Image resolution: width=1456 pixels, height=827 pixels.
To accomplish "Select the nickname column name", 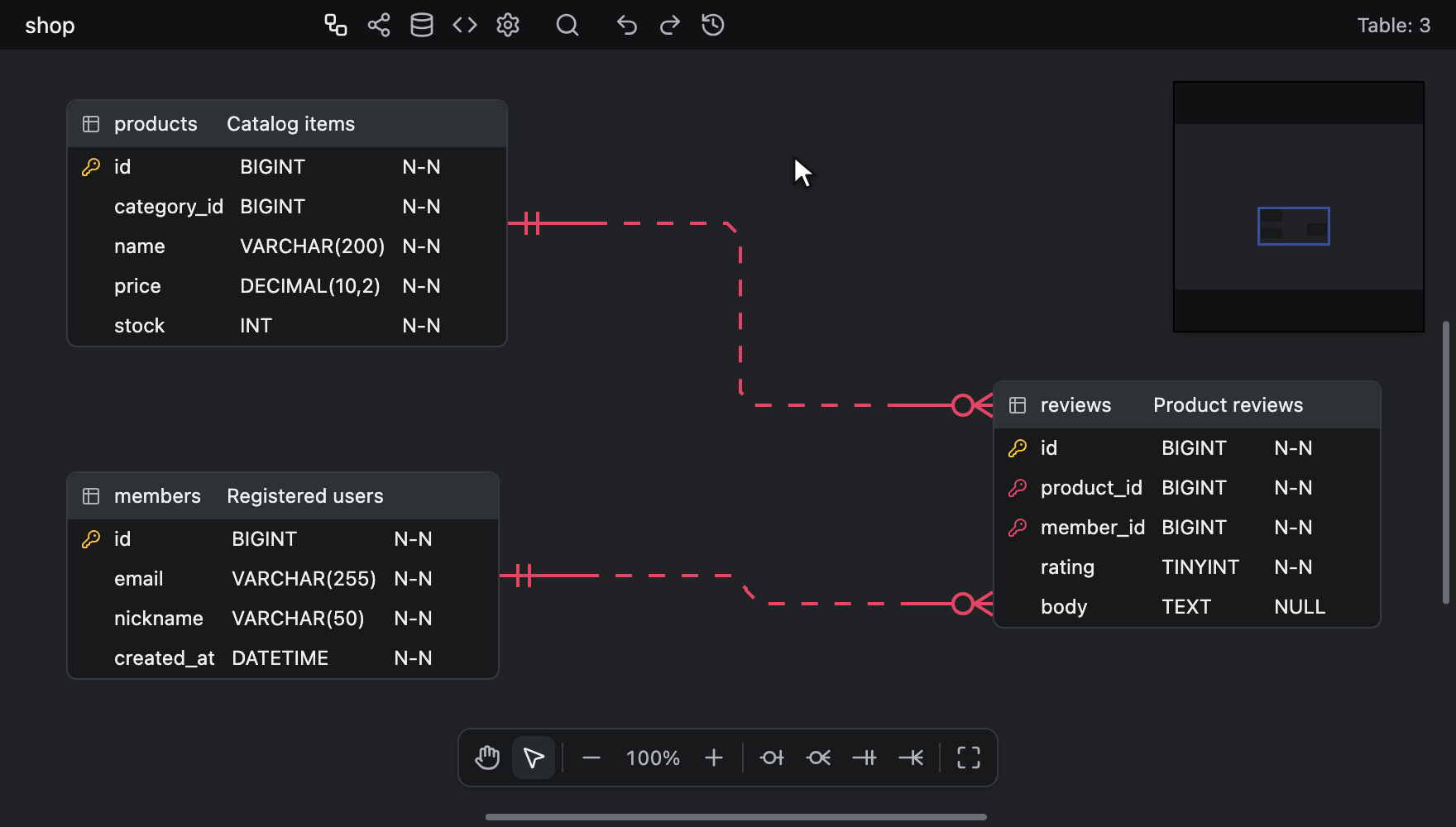I will [x=158, y=619].
